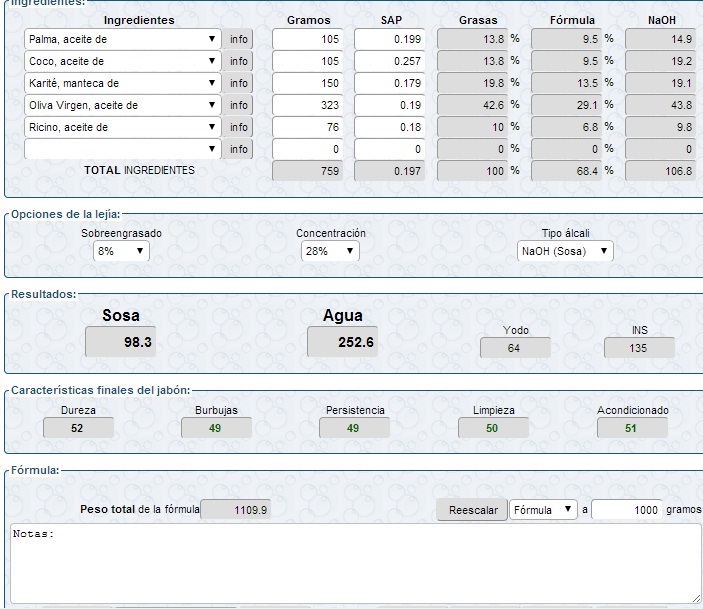
Task: Click info button for Palma oil
Action: coord(239,39)
